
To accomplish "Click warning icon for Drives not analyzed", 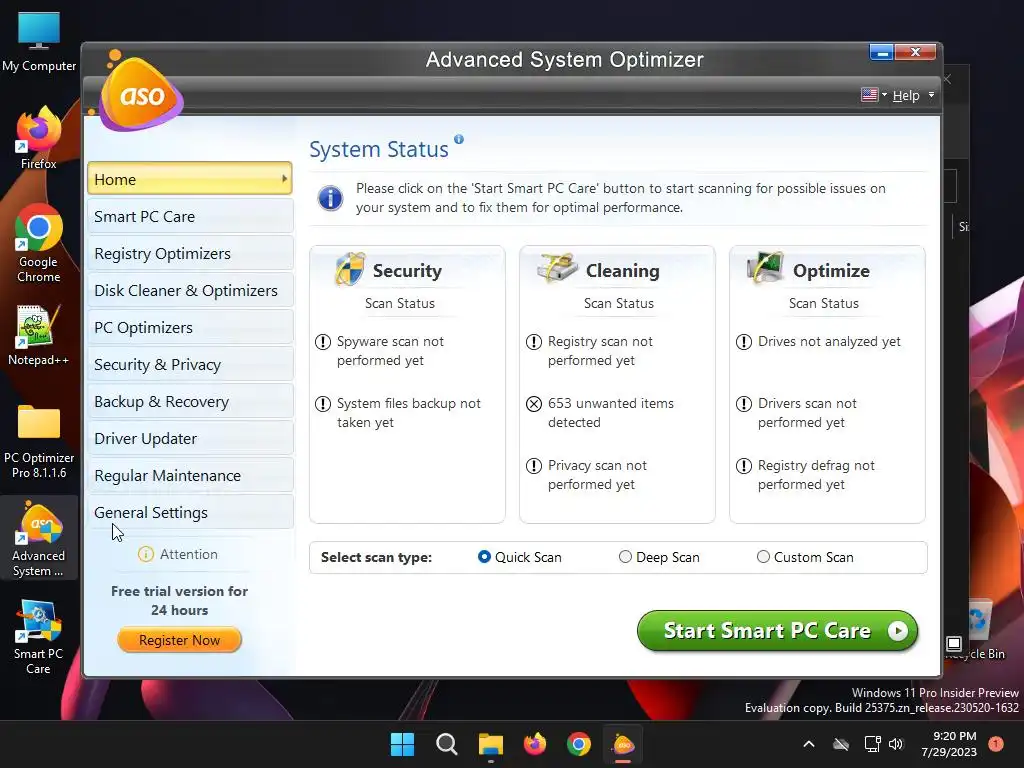I will (744, 342).
